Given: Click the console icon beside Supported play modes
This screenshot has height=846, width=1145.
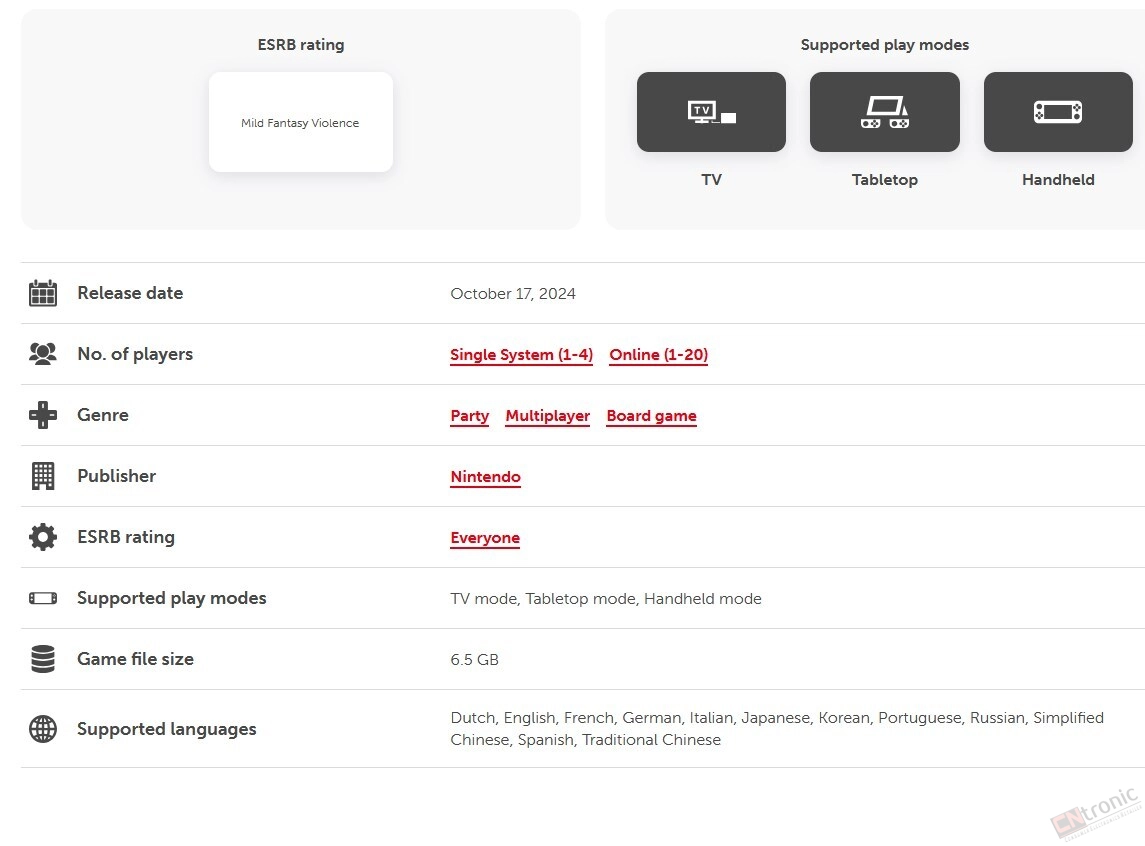Looking at the screenshot, I should [43, 598].
